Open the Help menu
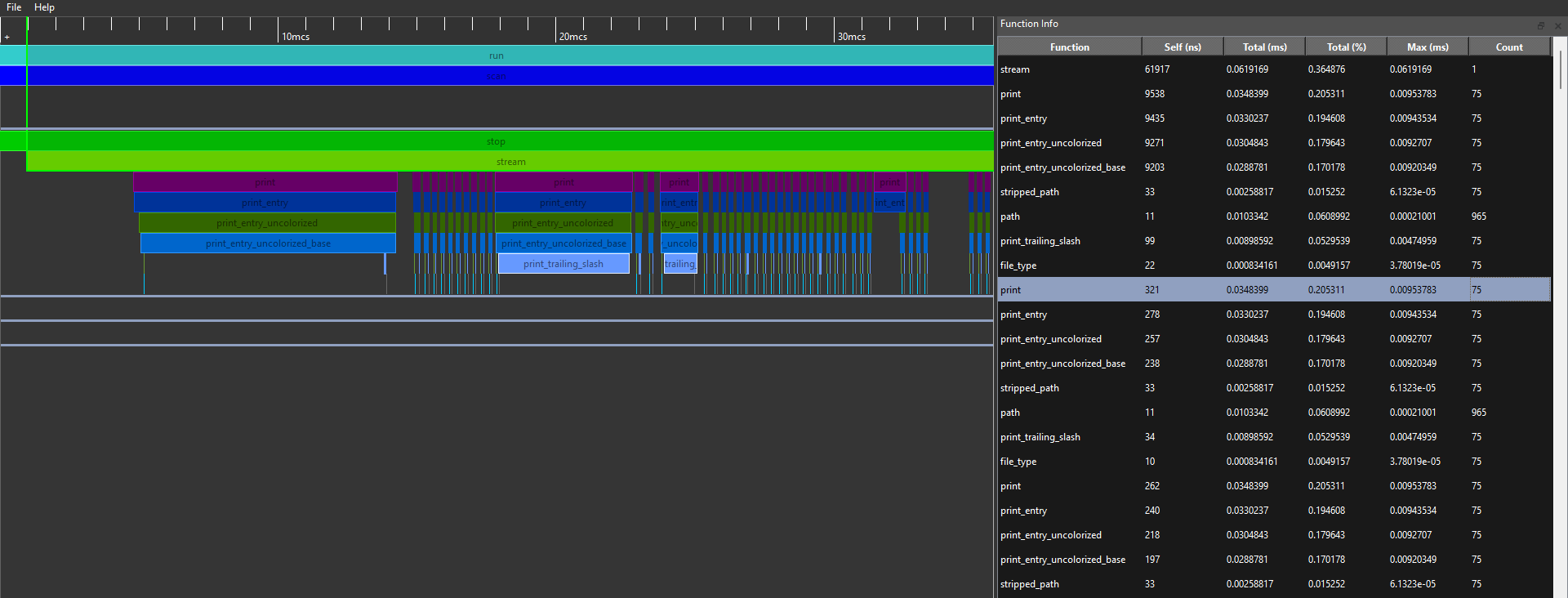Screen dimensions: 1568x598 tap(44, 7)
